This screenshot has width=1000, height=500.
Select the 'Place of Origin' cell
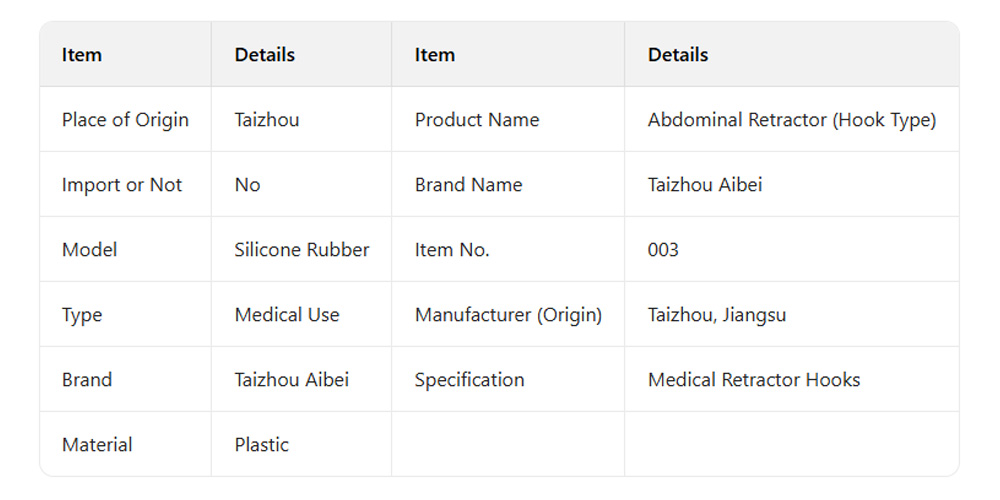[125, 120]
